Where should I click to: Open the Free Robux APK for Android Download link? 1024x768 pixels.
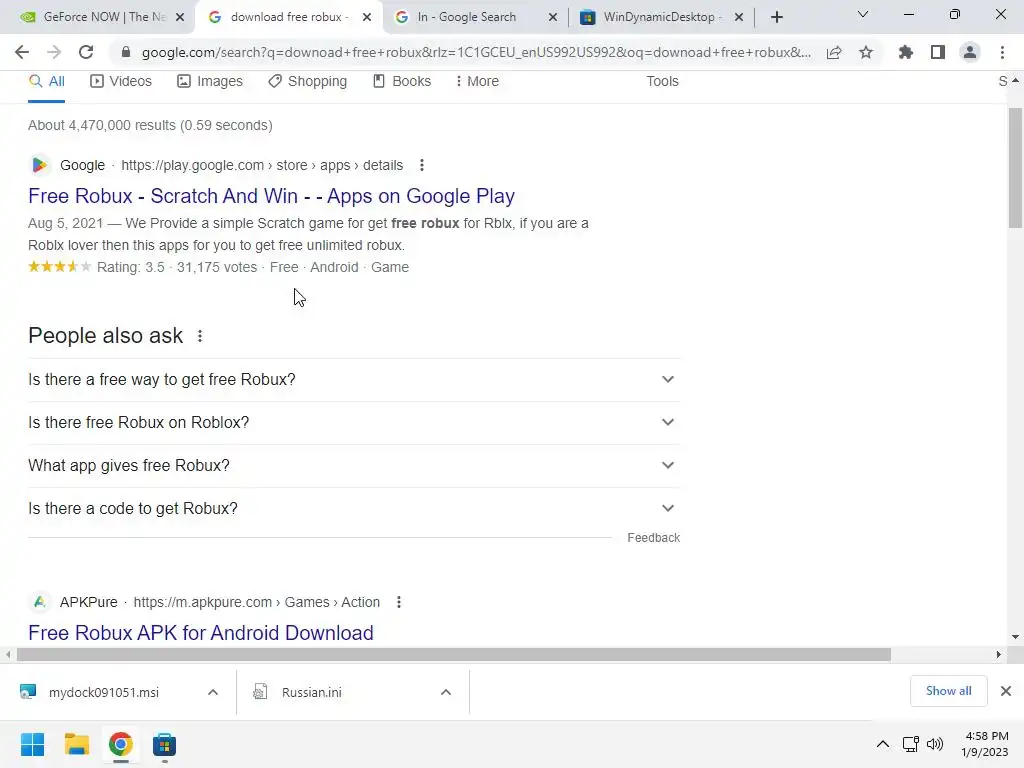point(200,633)
